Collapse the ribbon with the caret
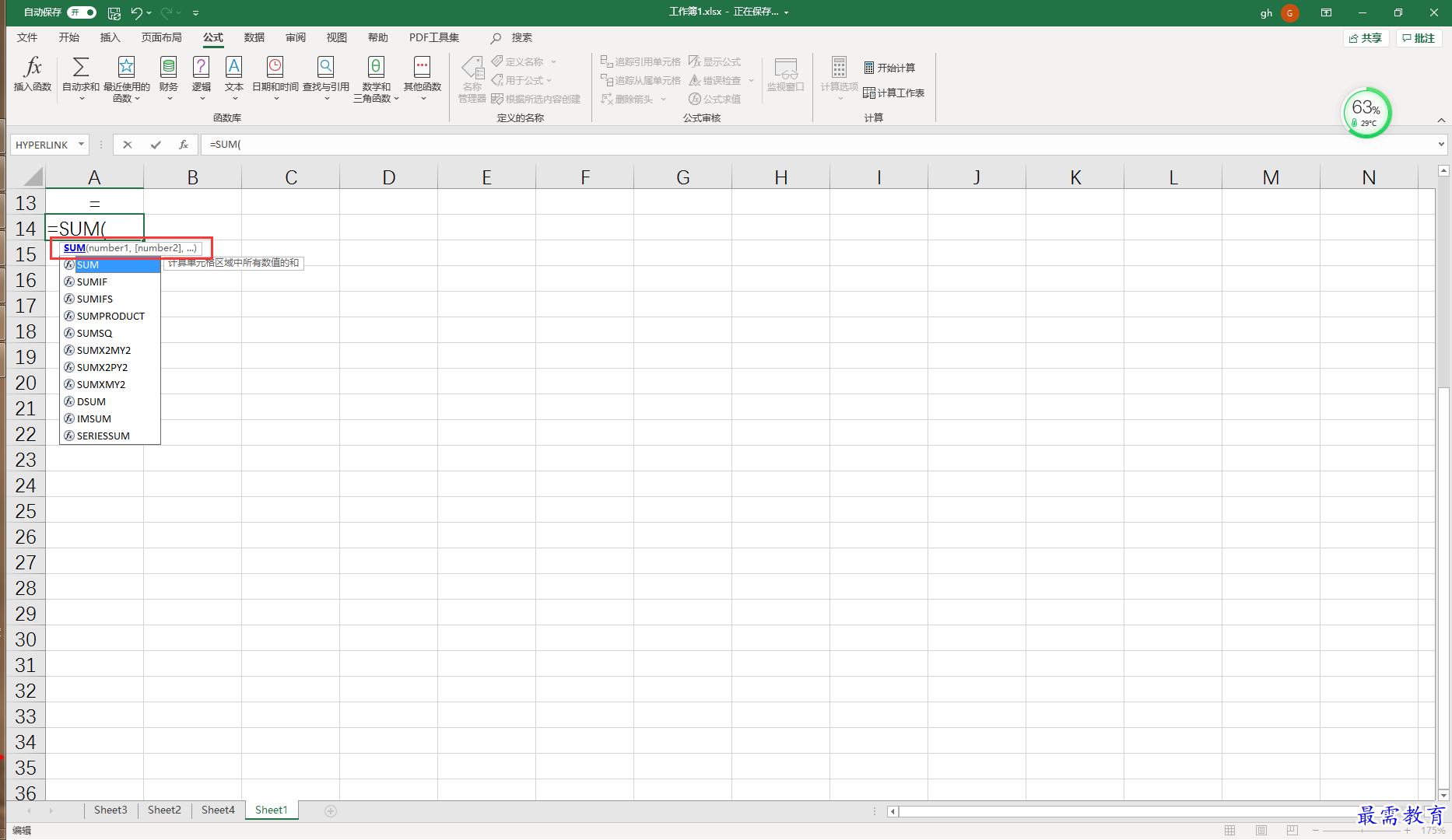This screenshot has height=840, width=1452. point(1441,120)
